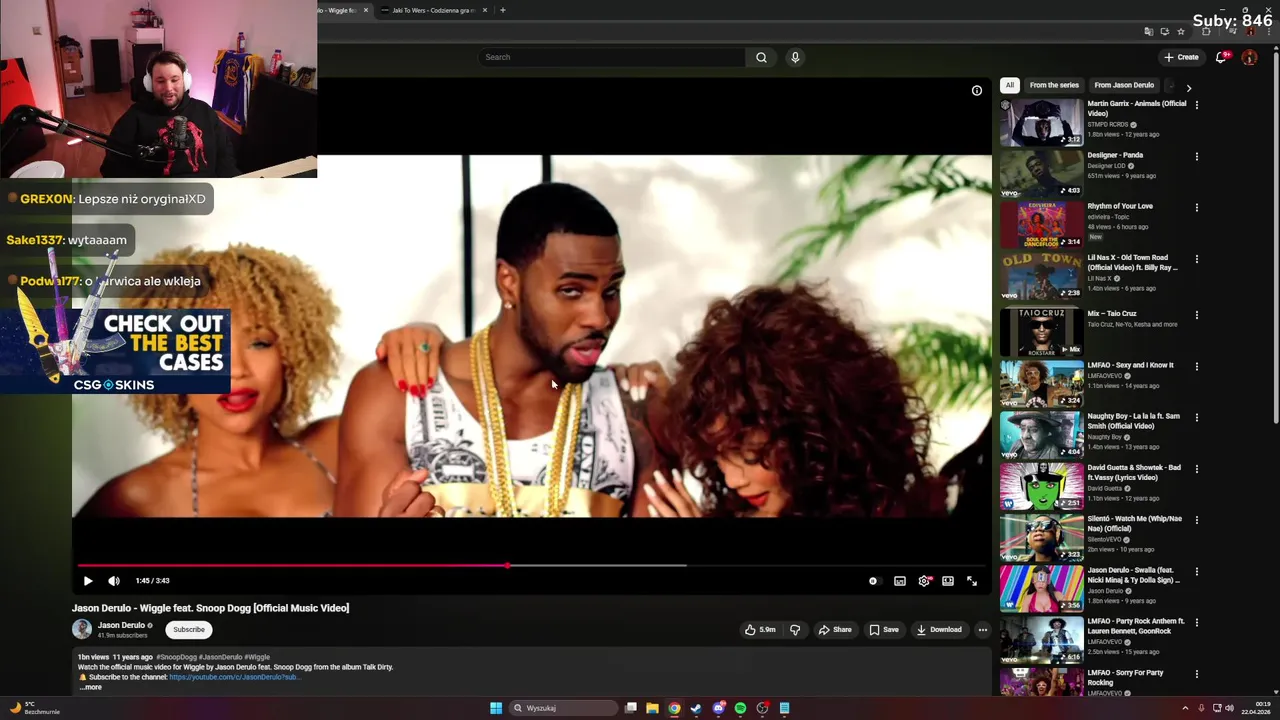The image size is (1280, 720).
Task: Select the From Jason Derulo chip
Action: click(x=1124, y=85)
